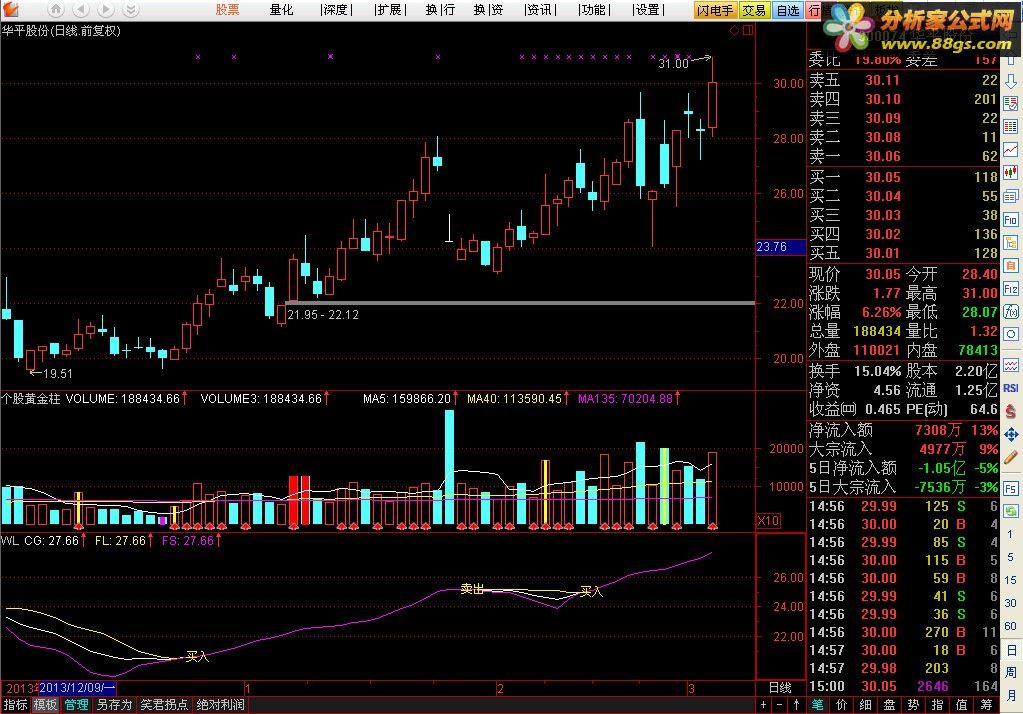This screenshot has width=1023, height=714.
Task: Click the checklist table icon in sidebar
Action: coord(1011,103)
